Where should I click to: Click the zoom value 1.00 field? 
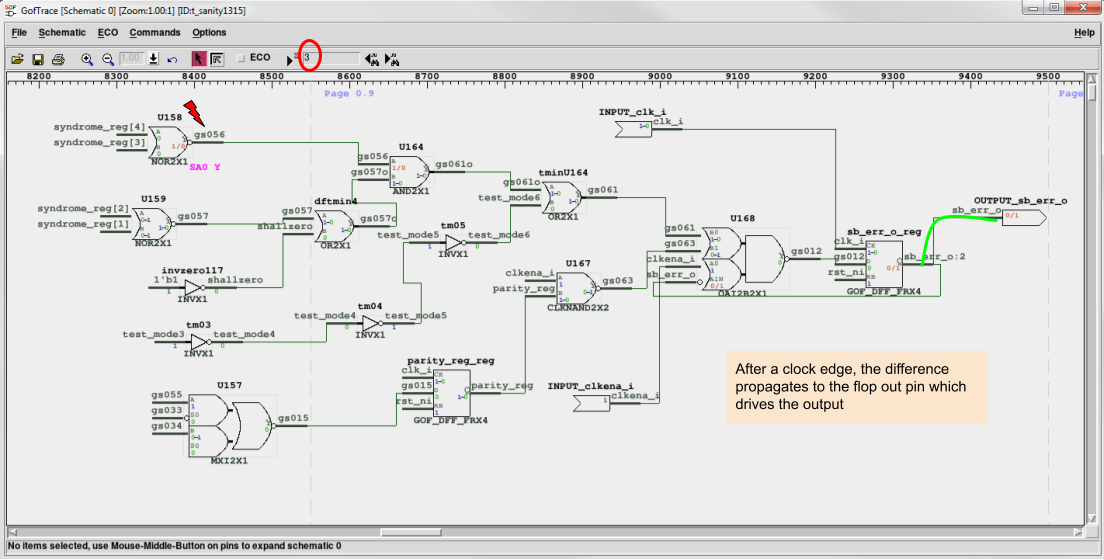131,59
